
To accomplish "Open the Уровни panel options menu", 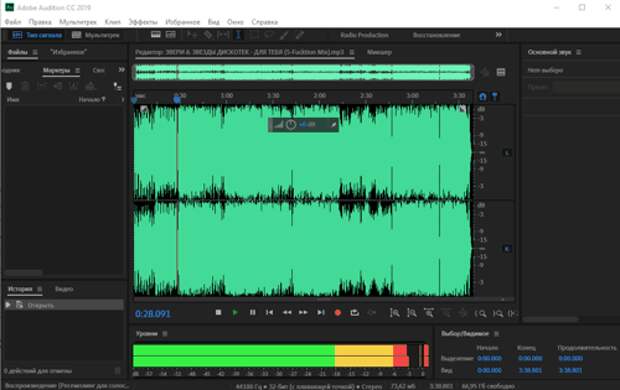I will click(165, 334).
